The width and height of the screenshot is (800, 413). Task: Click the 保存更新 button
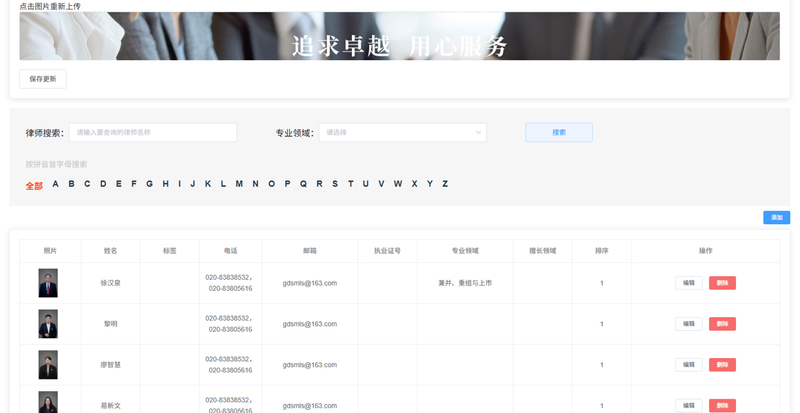point(43,79)
